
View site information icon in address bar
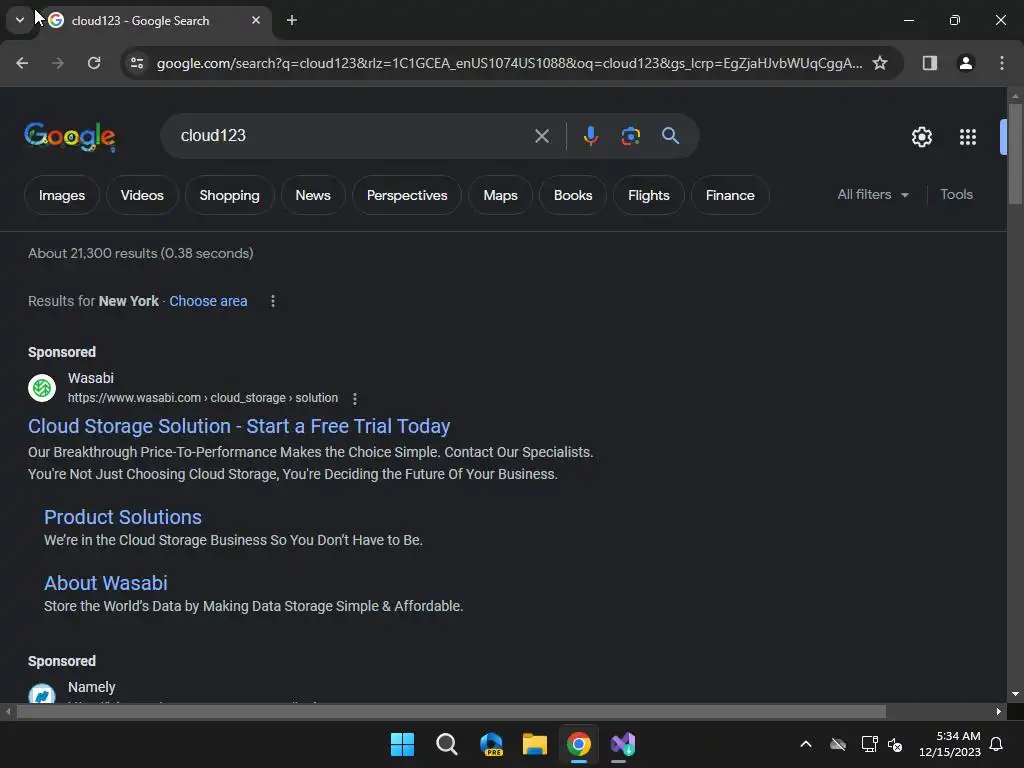pos(136,63)
